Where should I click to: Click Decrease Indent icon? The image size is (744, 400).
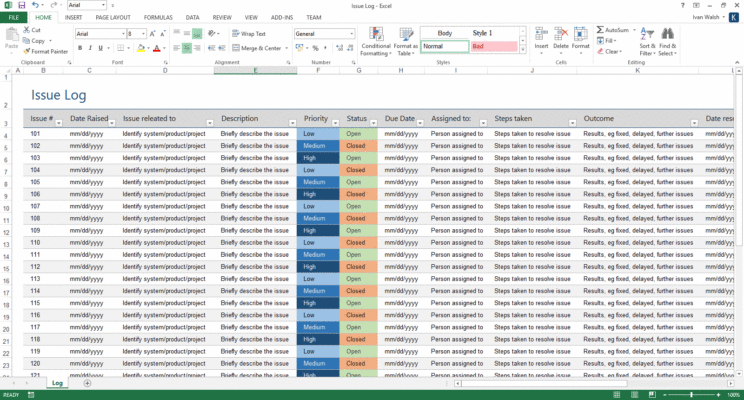click(211, 48)
